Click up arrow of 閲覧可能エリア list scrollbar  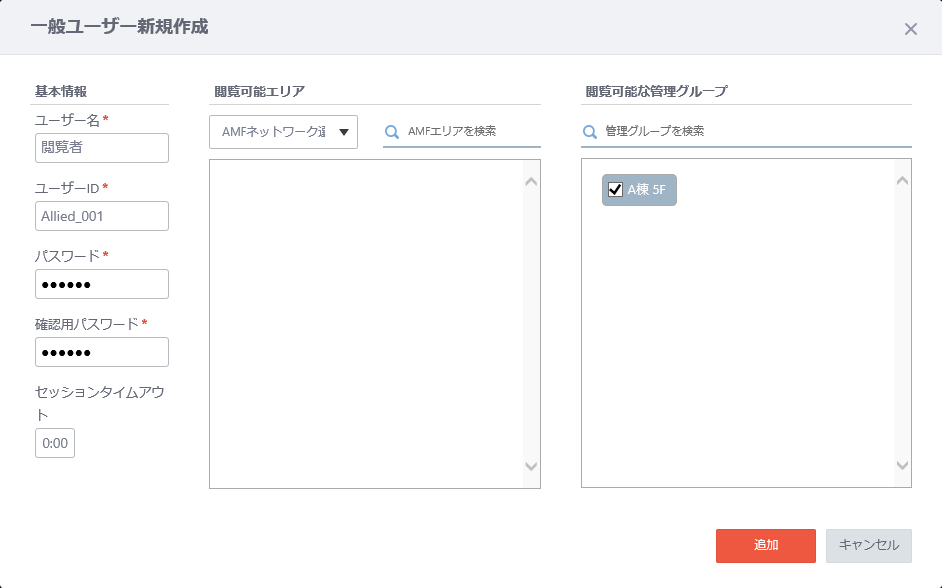pyautogui.click(x=531, y=181)
